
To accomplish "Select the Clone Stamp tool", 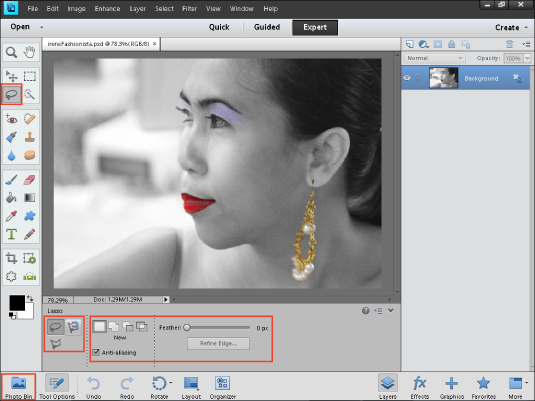I will click(x=30, y=138).
